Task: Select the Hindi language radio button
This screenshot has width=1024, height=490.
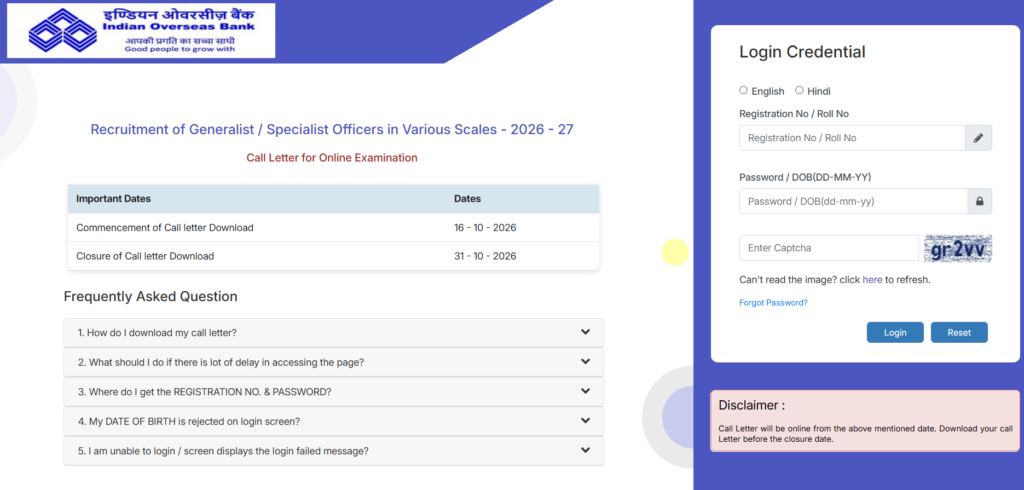Action: 799,90
